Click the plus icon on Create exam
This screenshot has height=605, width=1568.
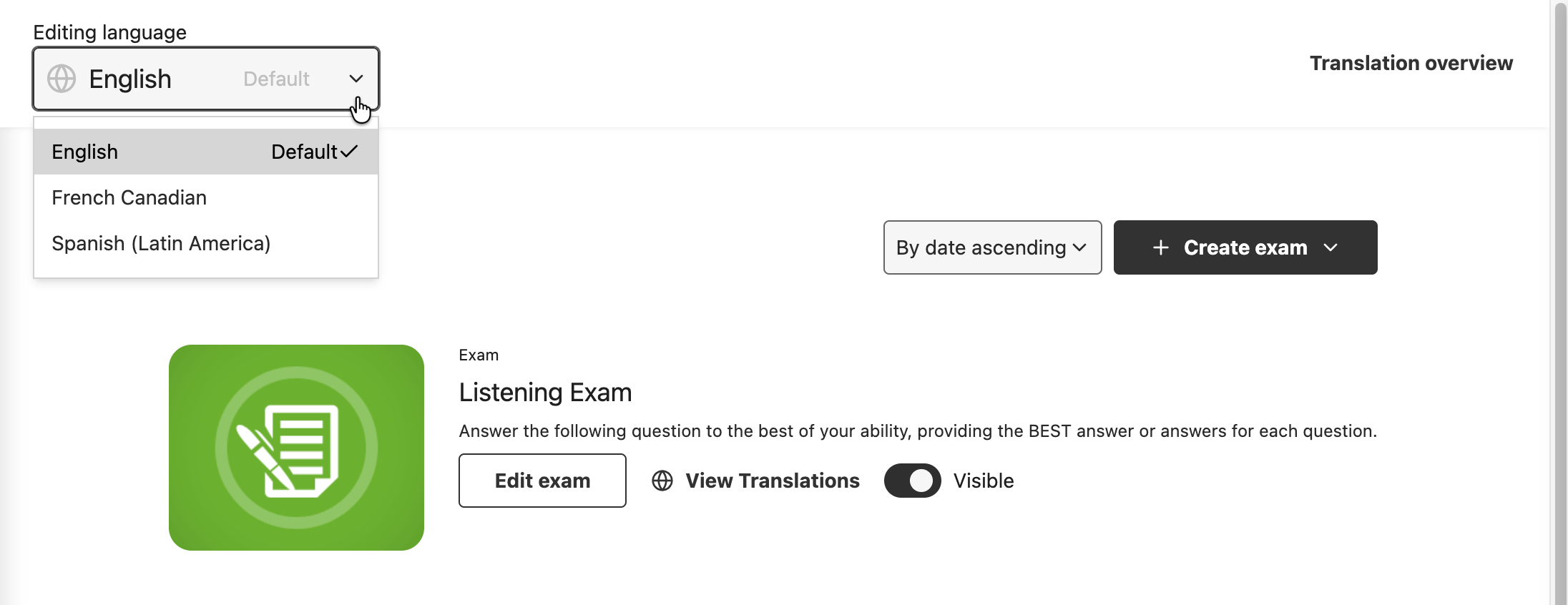click(x=1161, y=247)
